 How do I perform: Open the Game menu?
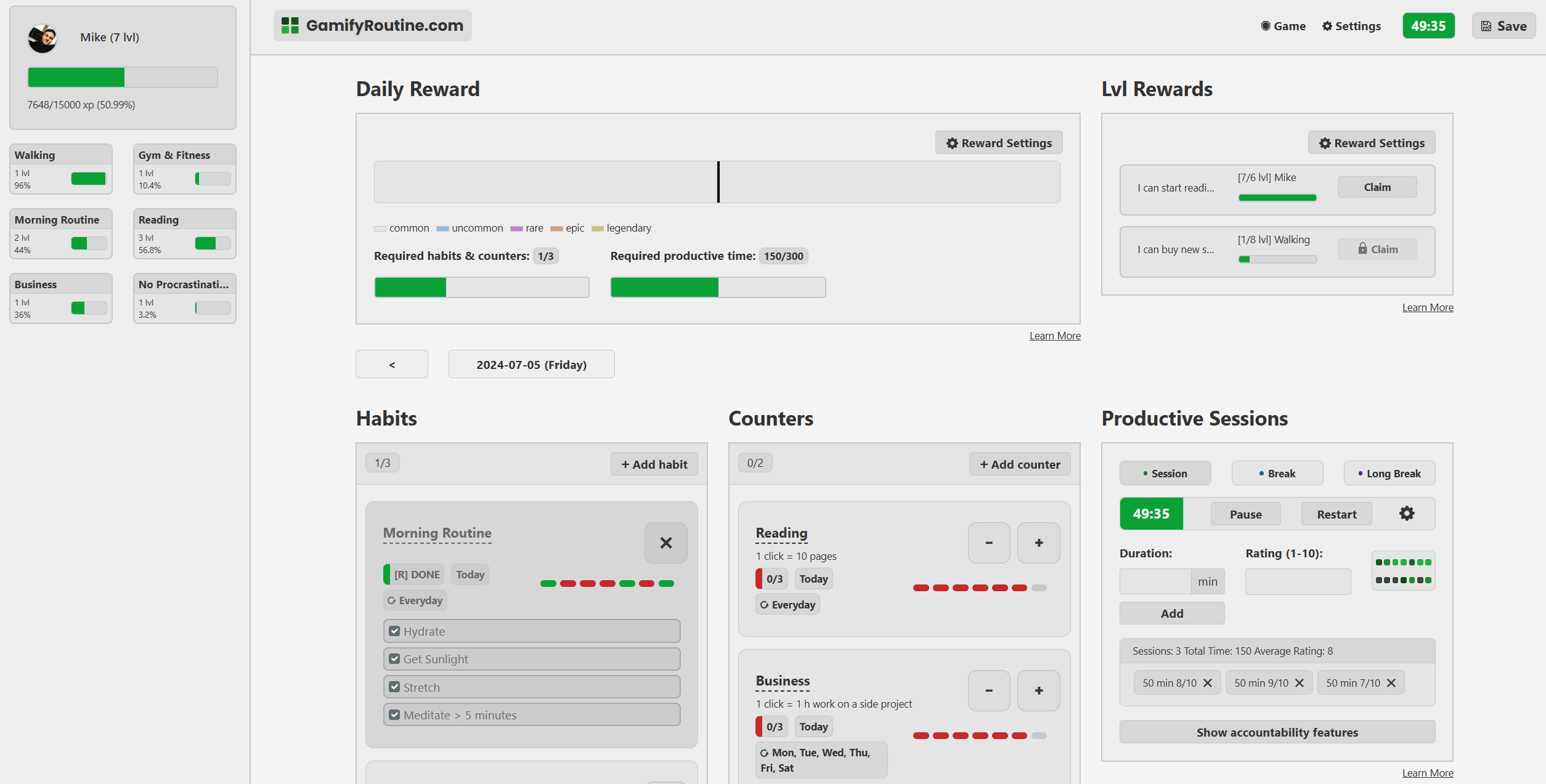coord(1283,26)
